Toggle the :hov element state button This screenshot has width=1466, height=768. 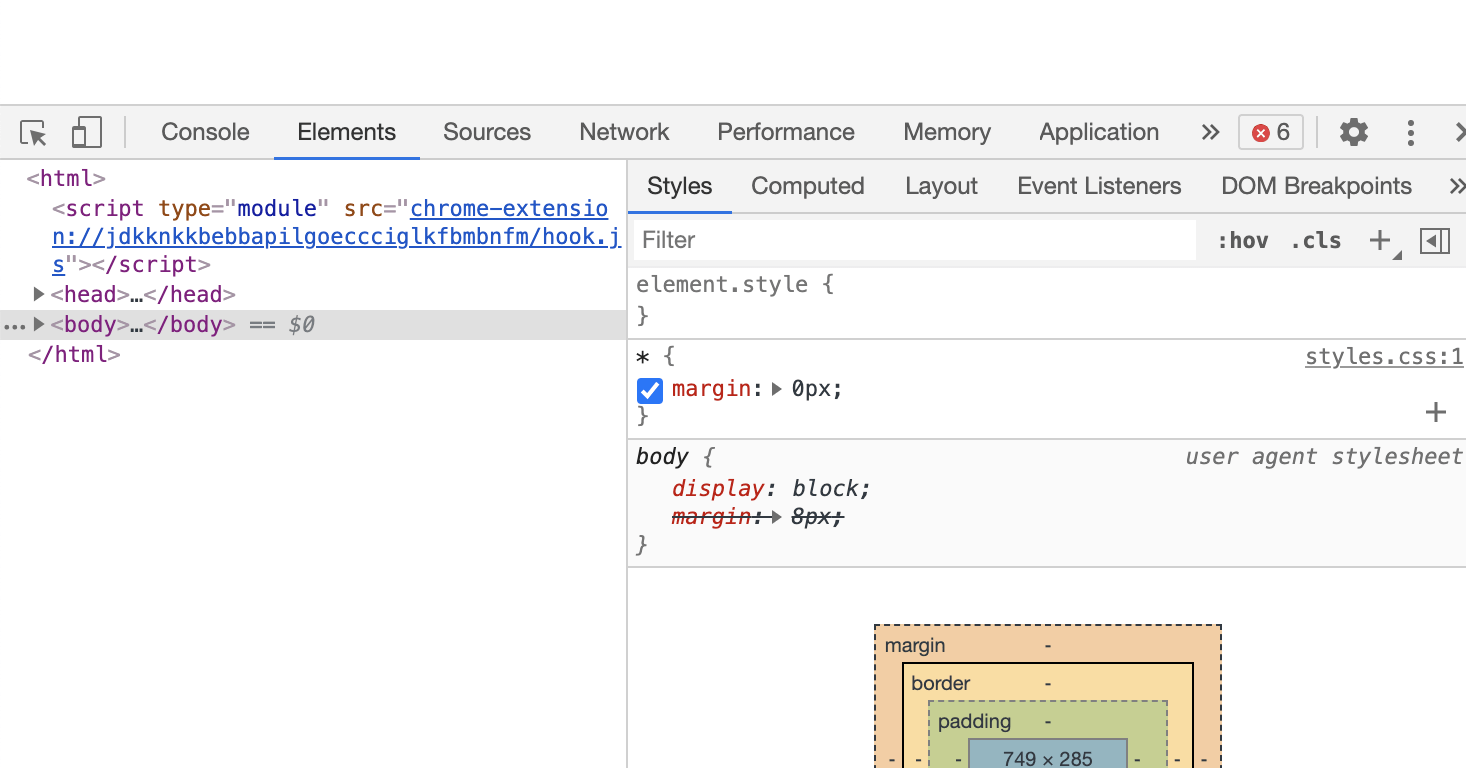(1243, 240)
